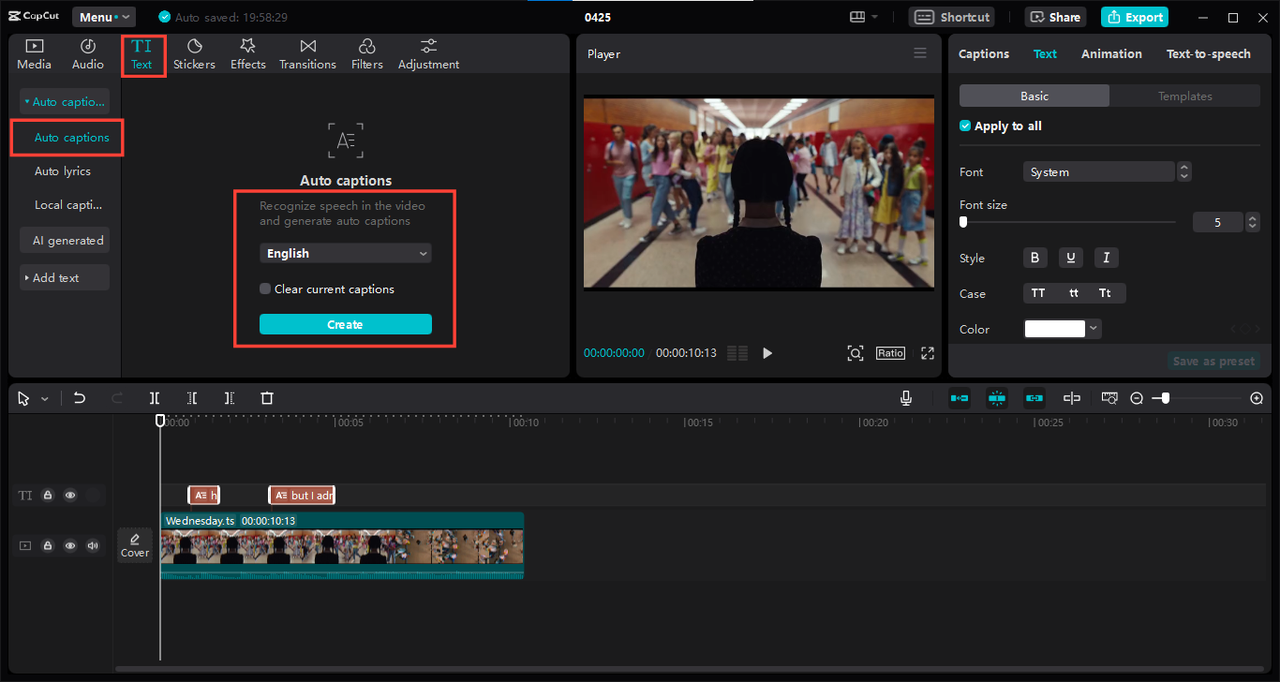Select the "but I adr" caption clip
This screenshot has height=682, width=1280.
pyautogui.click(x=302, y=495)
